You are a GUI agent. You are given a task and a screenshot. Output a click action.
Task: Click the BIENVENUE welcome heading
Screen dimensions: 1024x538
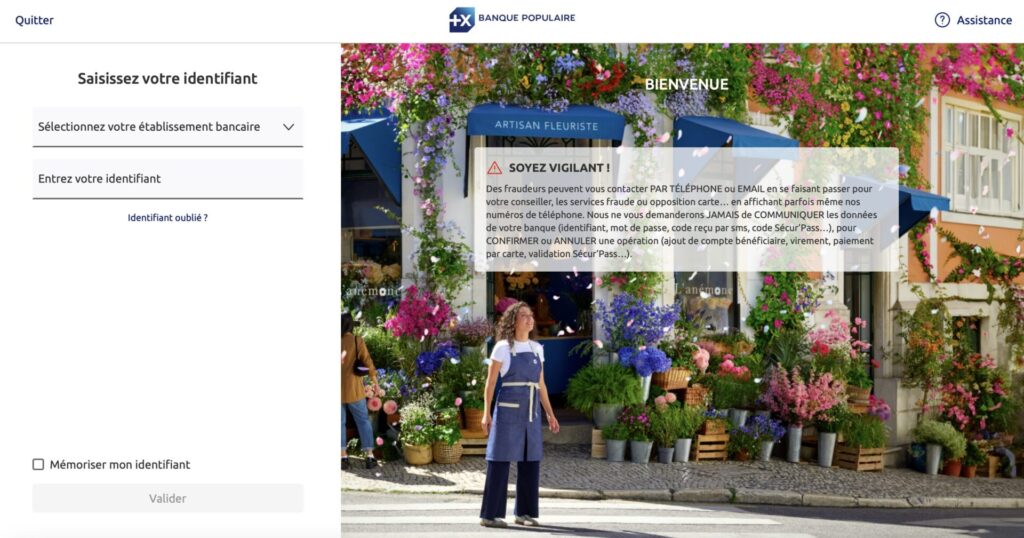[x=686, y=84]
